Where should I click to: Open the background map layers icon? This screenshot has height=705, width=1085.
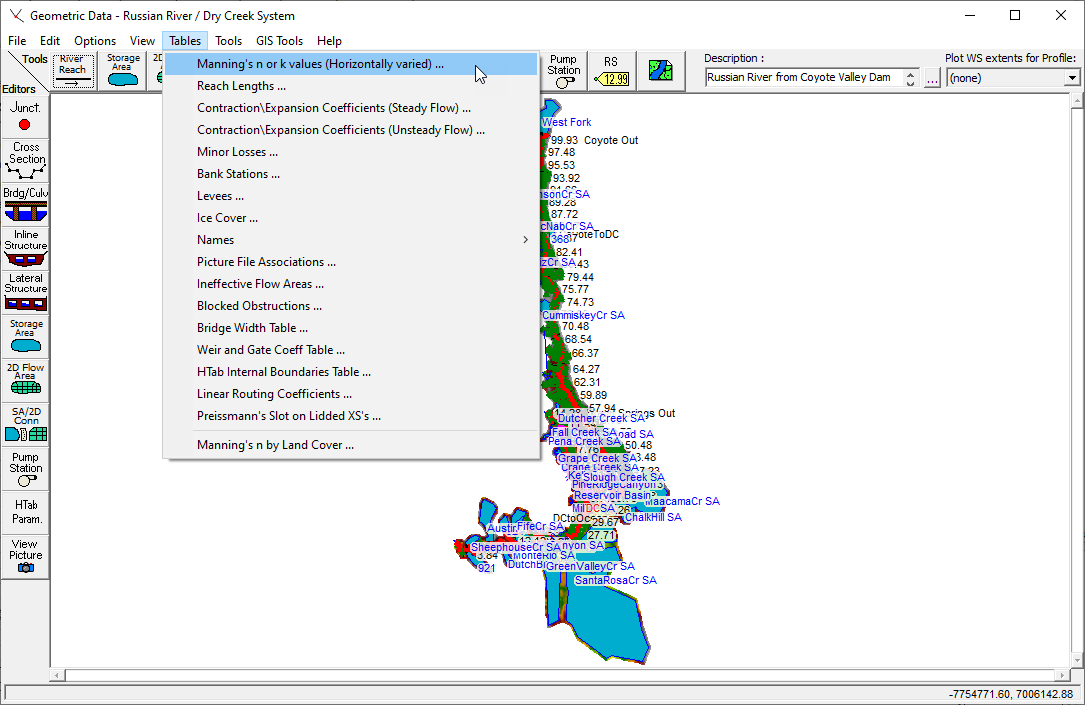click(x=660, y=71)
